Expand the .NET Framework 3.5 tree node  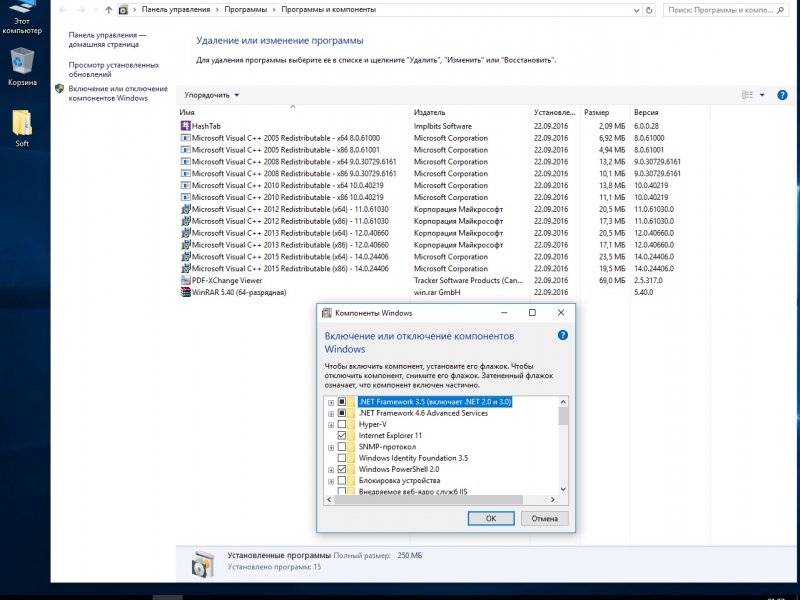tap(331, 403)
